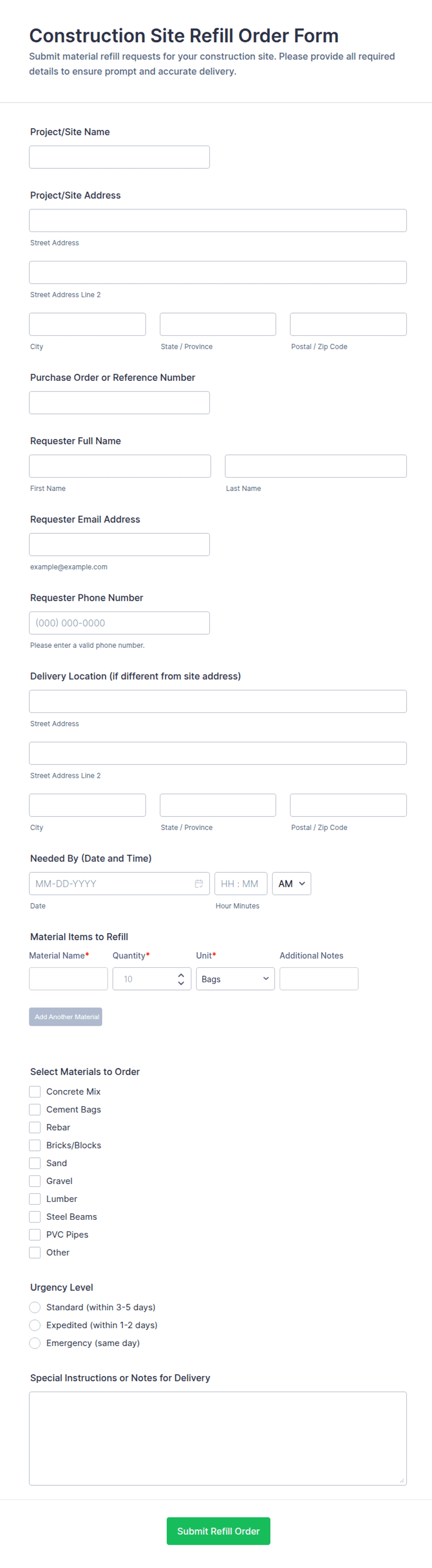The height and width of the screenshot is (1568, 432).
Task: Click the Material Name input field
Action: (x=68, y=979)
